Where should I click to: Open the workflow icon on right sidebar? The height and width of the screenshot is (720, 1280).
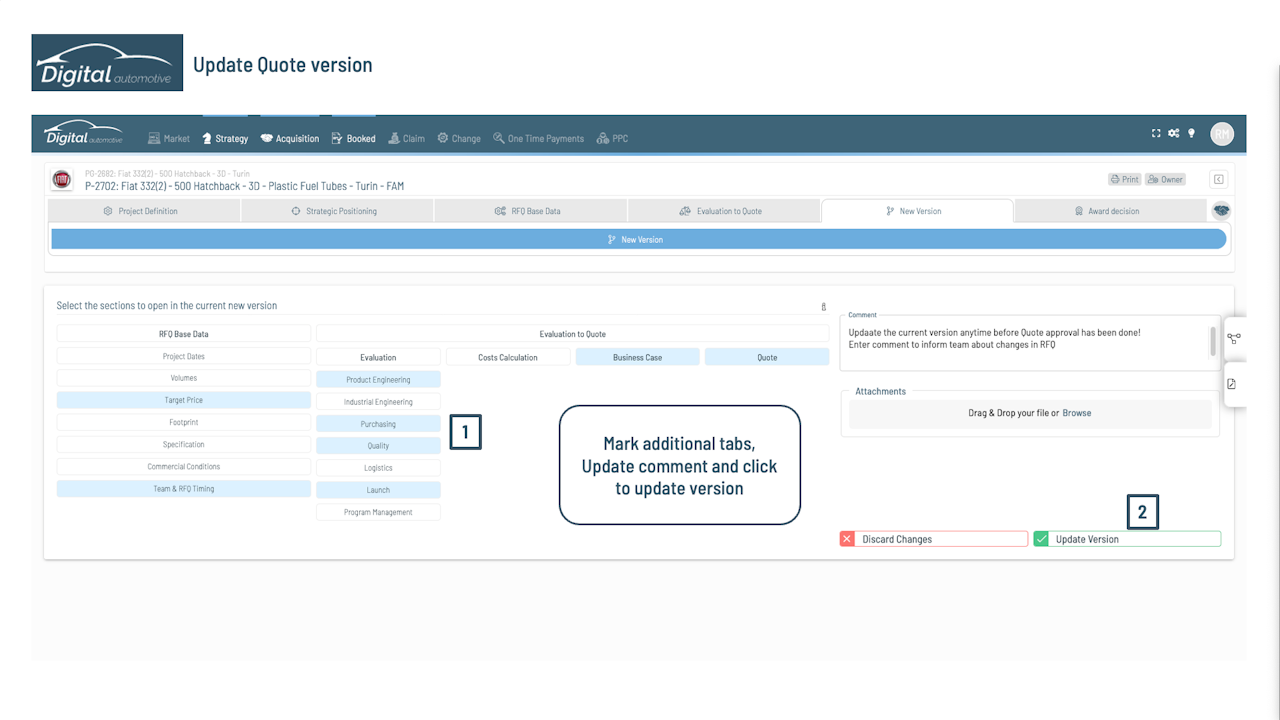click(x=1233, y=339)
